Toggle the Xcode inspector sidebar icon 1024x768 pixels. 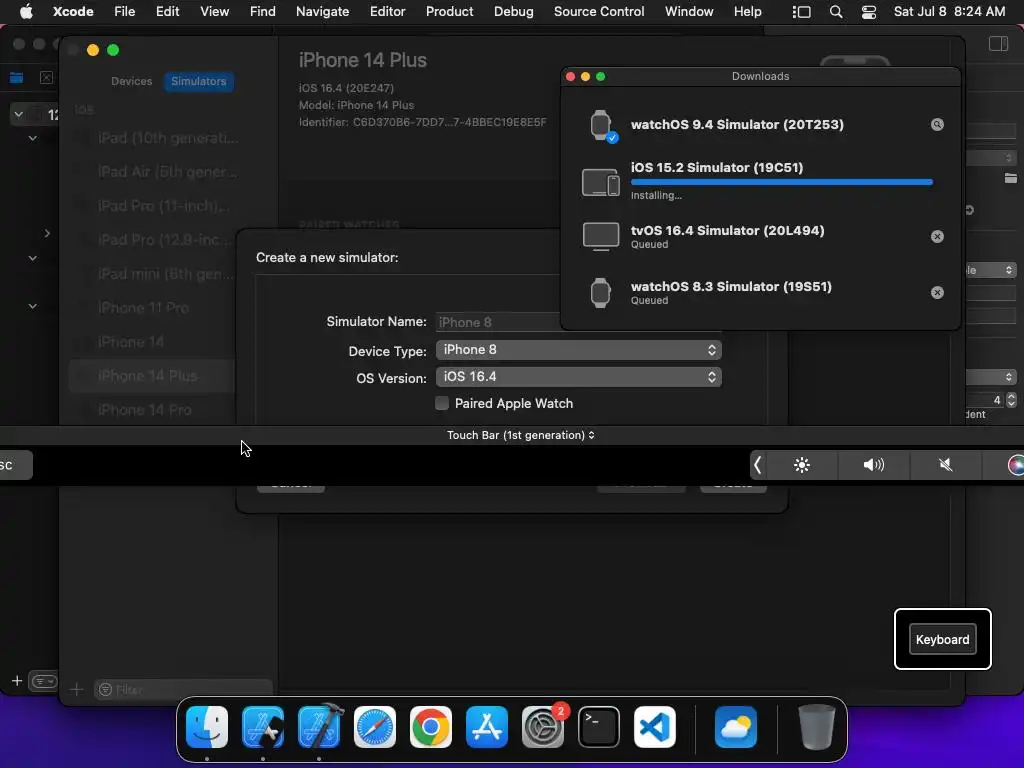[x=998, y=44]
